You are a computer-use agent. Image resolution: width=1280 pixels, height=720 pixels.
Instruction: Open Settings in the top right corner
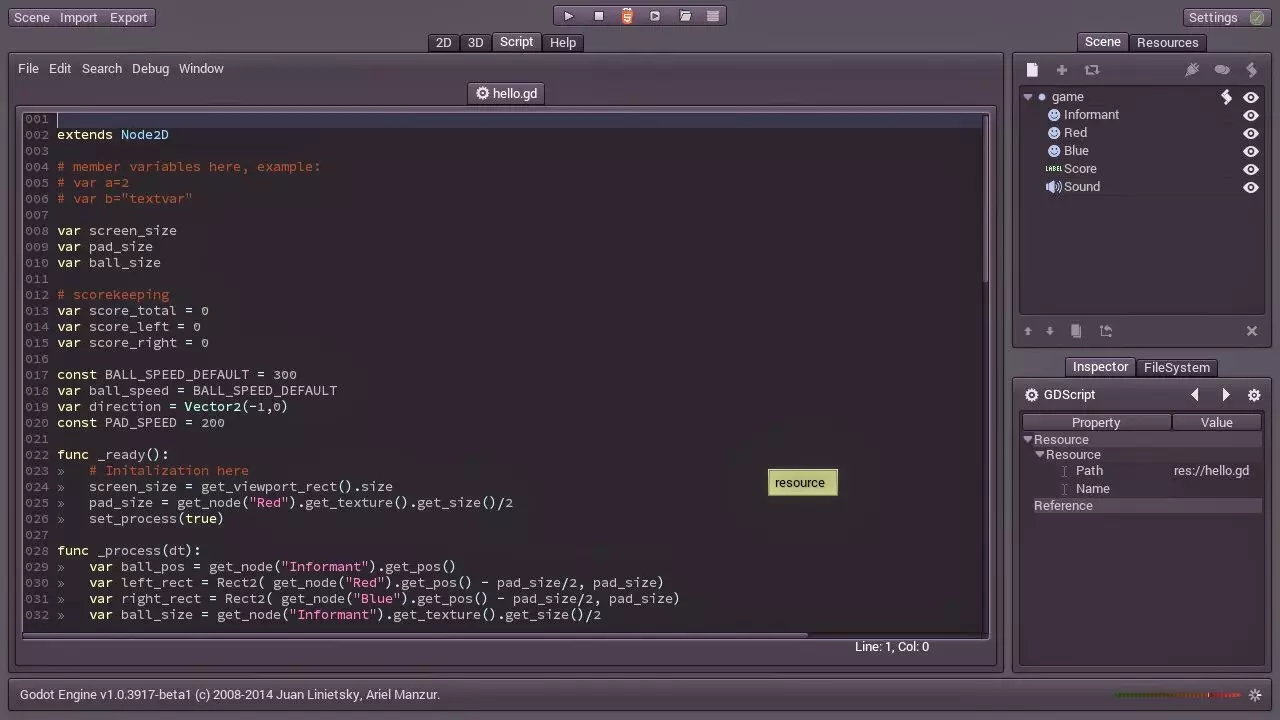pyautogui.click(x=1212, y=17)
